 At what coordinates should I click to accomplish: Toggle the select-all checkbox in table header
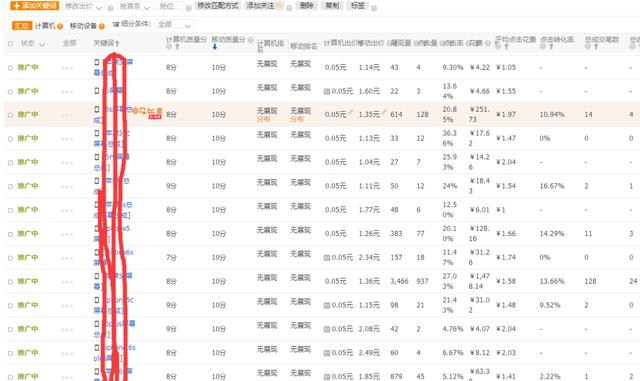click(x=11, y=43)
